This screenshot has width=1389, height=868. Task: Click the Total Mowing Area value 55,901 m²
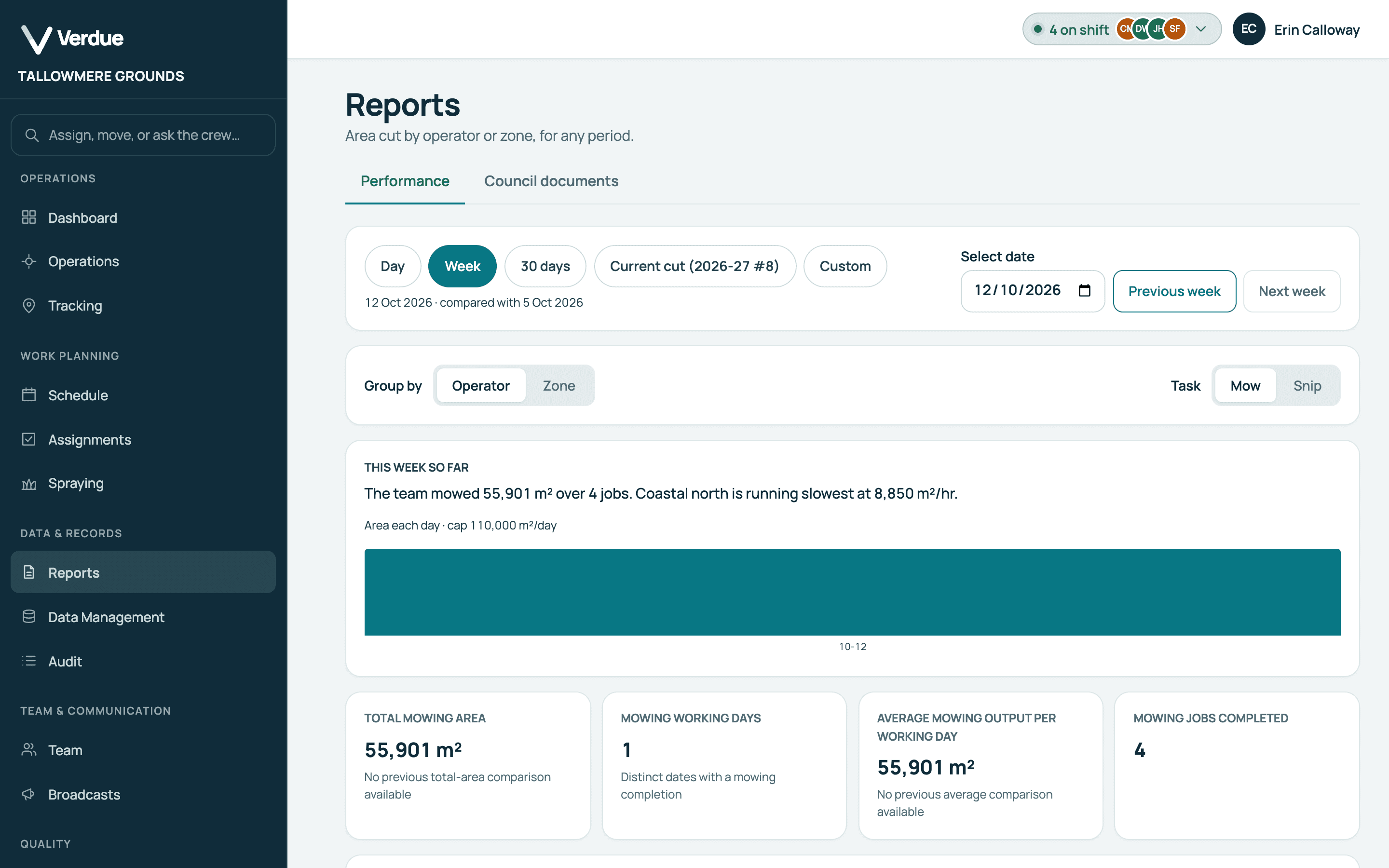click(413, 750)
